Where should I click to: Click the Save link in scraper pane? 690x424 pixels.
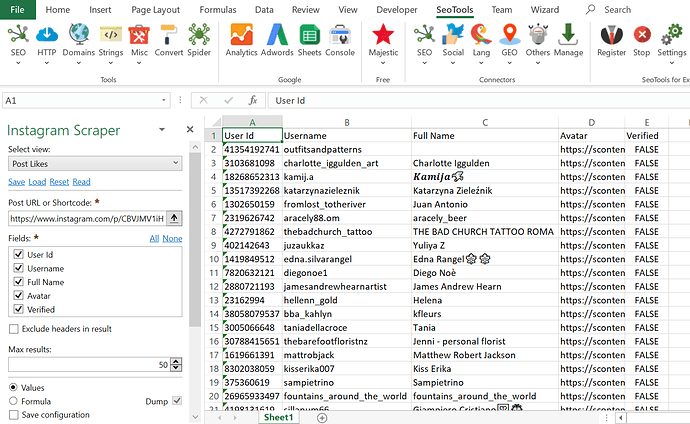click(x=16, y=182)
